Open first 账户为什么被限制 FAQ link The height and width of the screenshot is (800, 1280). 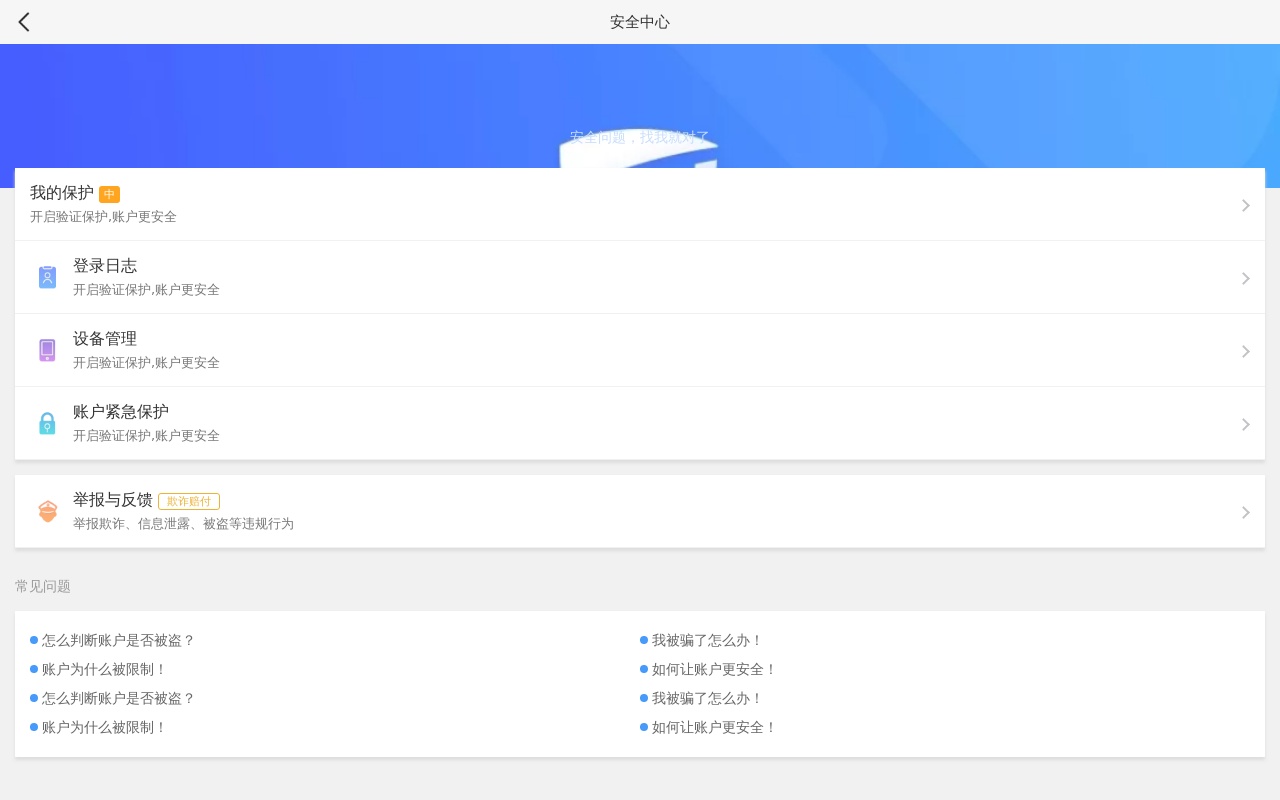click(x=104, y=669)
